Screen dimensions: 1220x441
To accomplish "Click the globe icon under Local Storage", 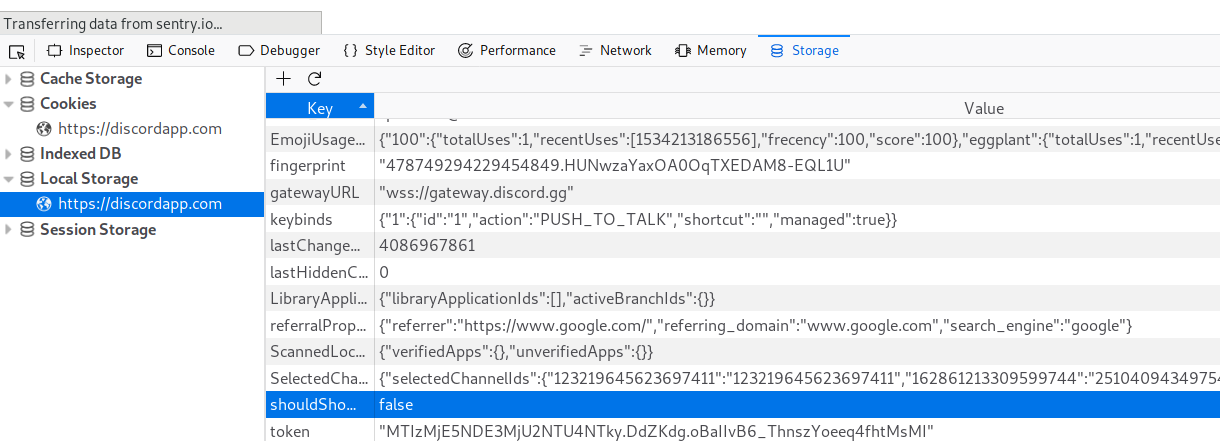I will coord(44,204).
